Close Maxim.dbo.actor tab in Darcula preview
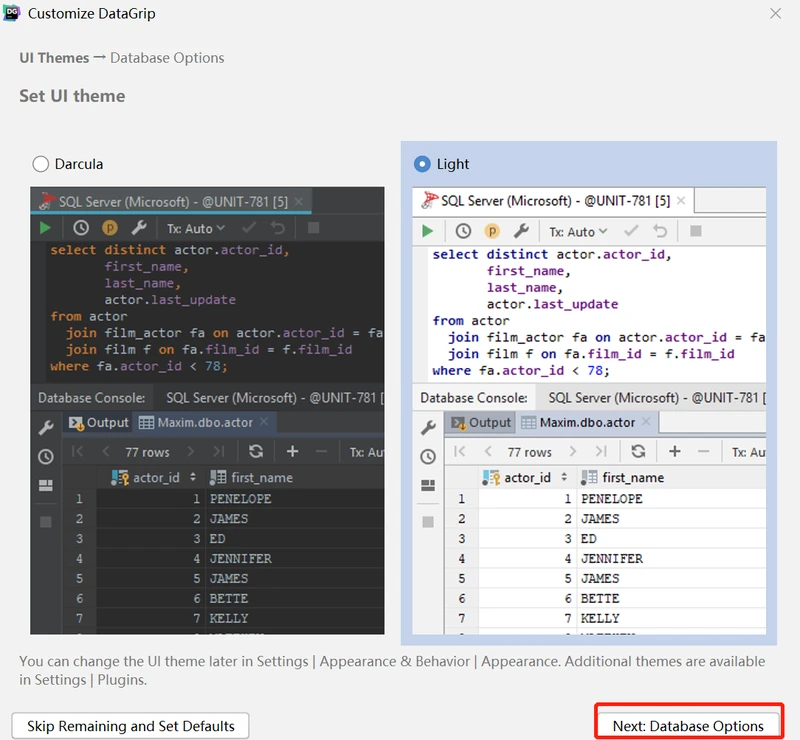The width and height of the screenshot is (800, 740). click(x=264, y=422)
